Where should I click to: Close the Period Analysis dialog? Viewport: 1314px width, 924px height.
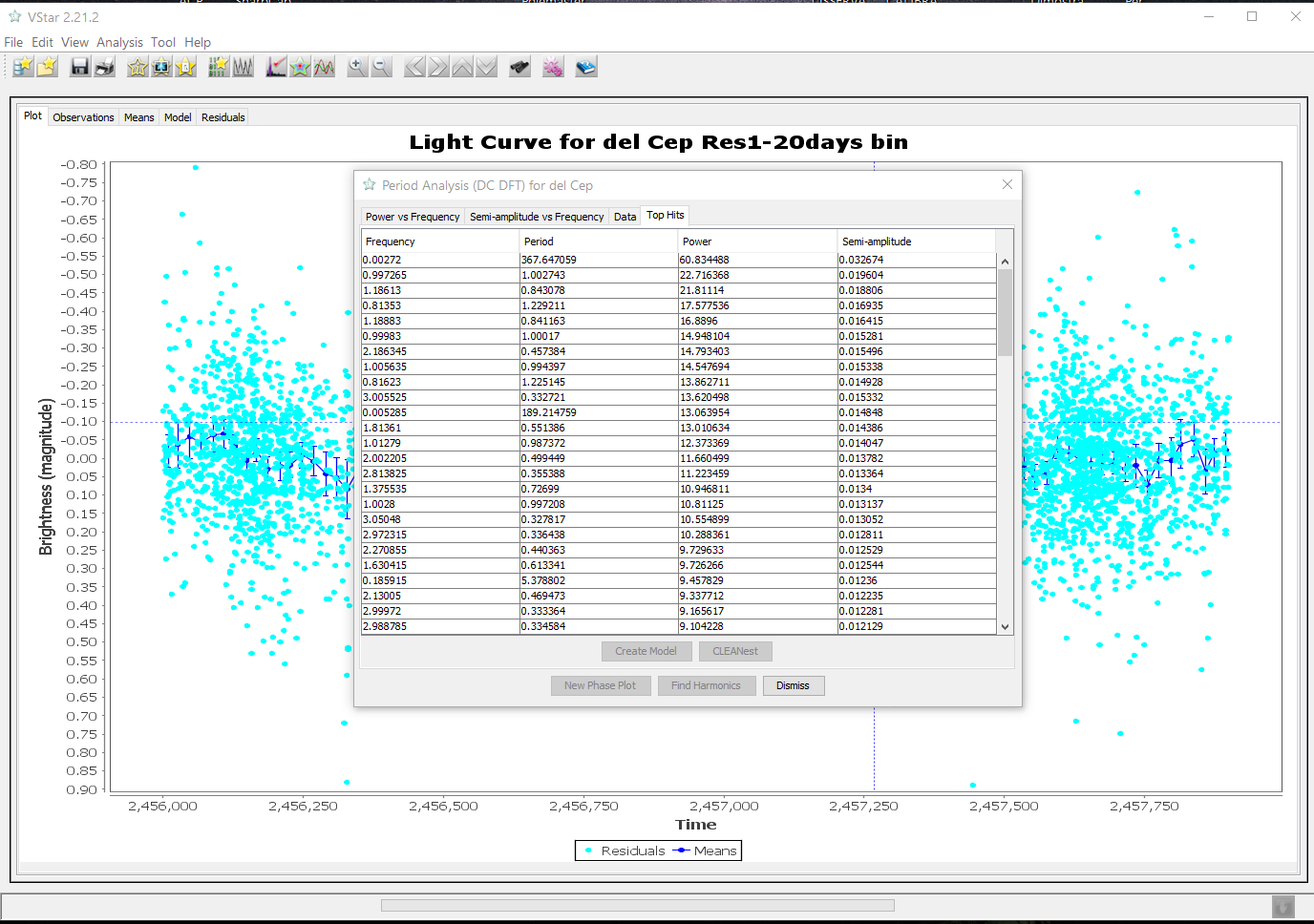[1007, 184]
